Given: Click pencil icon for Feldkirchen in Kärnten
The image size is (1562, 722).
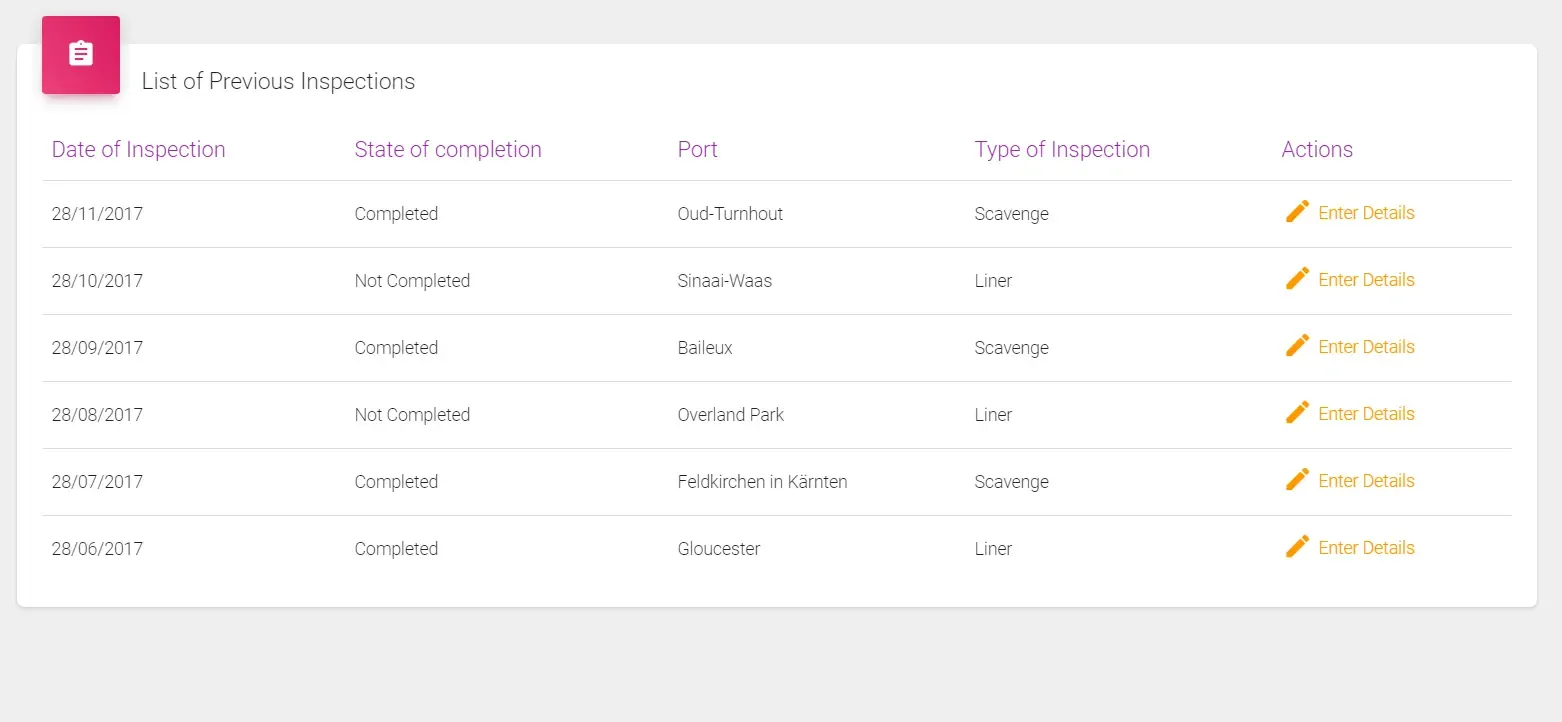Looking at the screenshot, I should pyautogui.click(x=1297, y=479).
